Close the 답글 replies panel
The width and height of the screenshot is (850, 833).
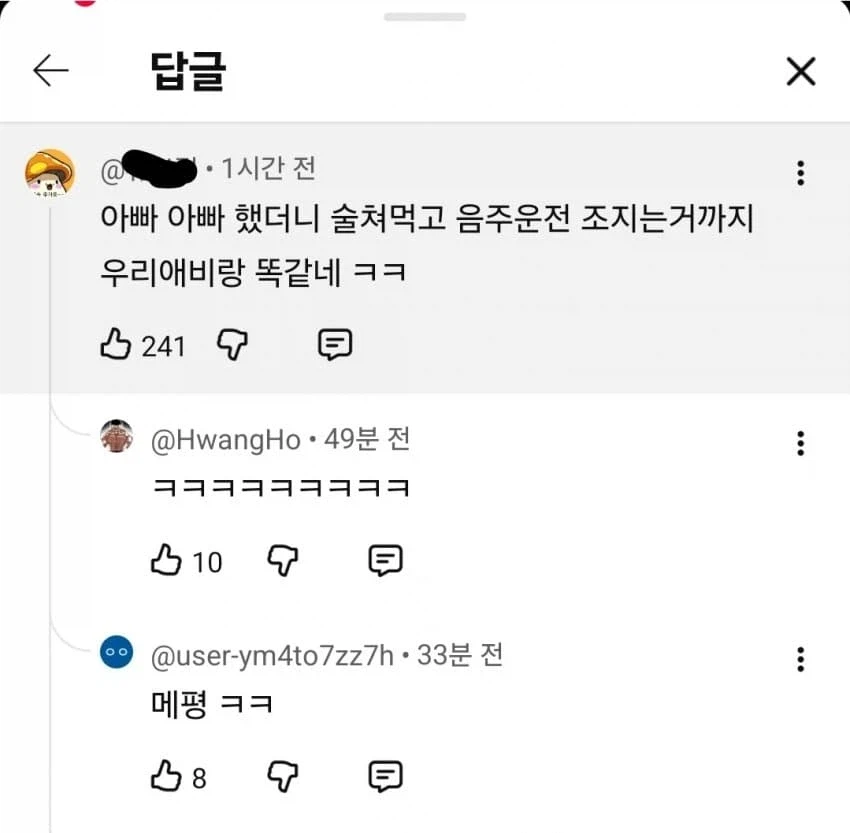coord(800,71)
